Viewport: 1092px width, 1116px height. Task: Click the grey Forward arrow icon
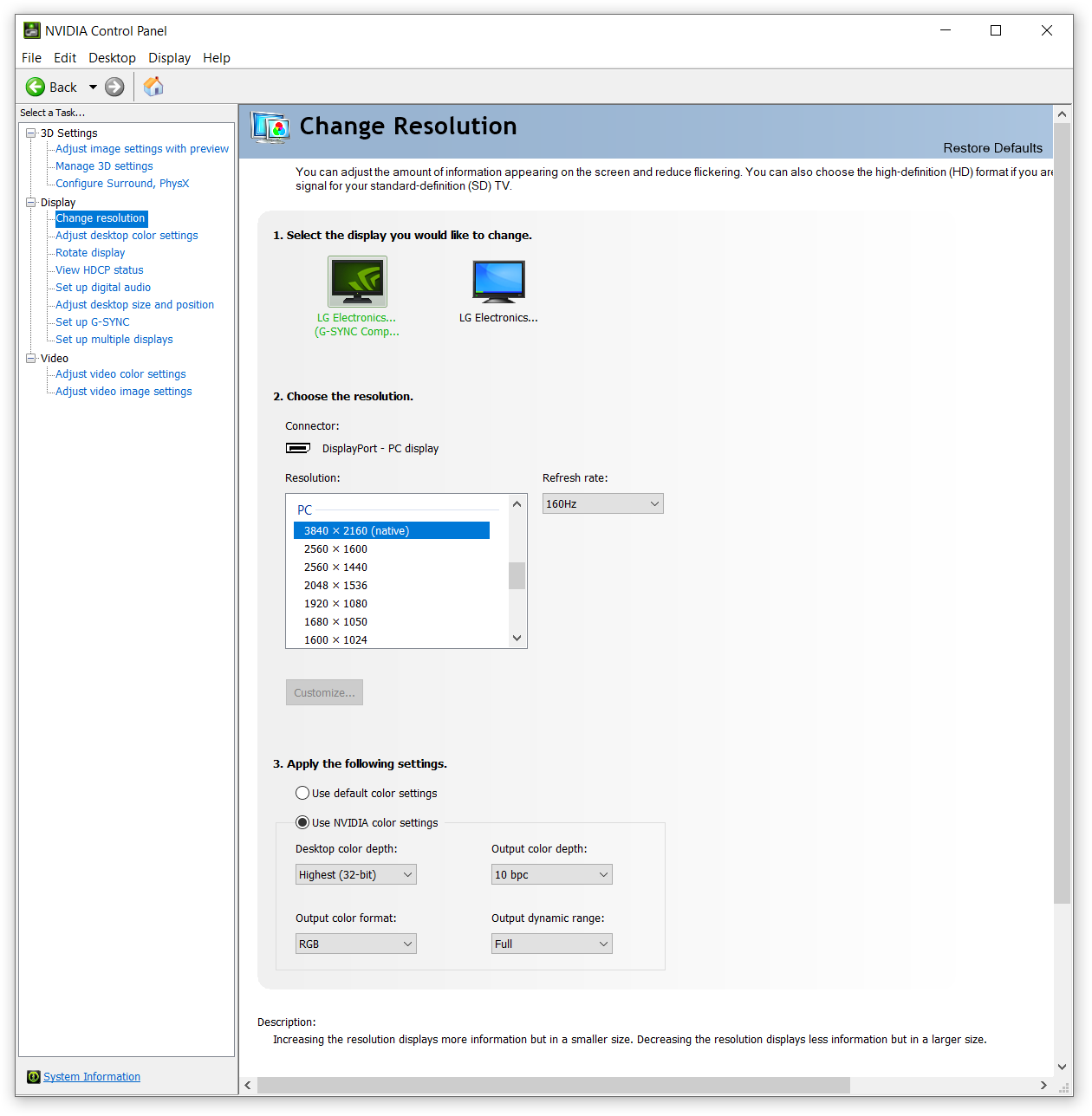click(114, 87)
